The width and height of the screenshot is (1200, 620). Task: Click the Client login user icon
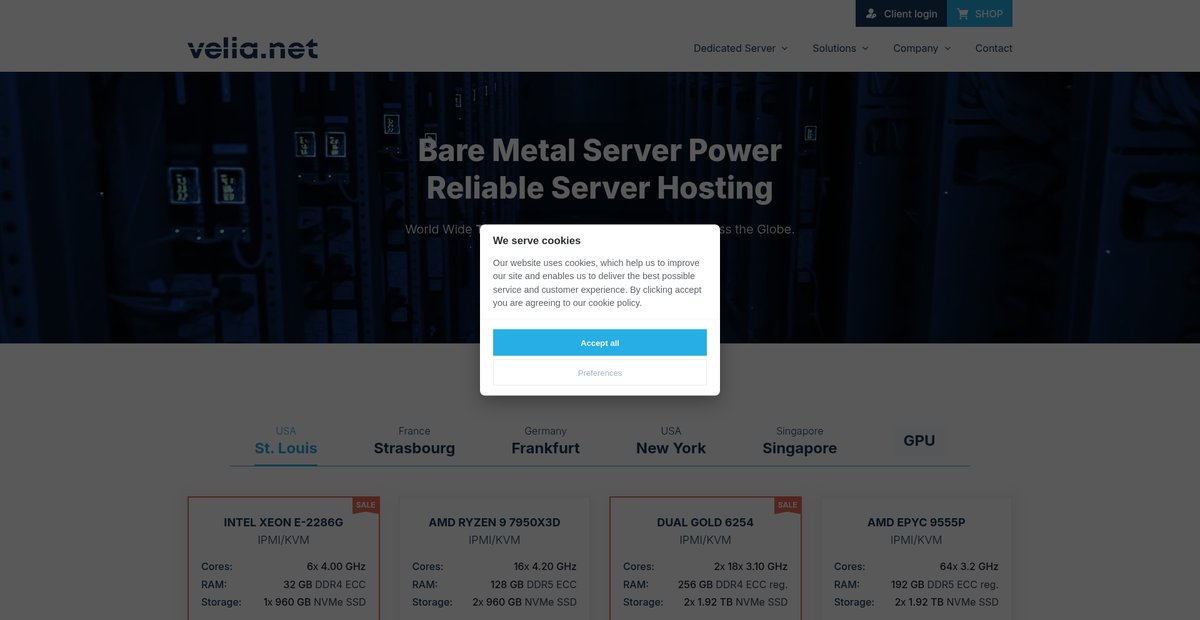pos(871,14)
